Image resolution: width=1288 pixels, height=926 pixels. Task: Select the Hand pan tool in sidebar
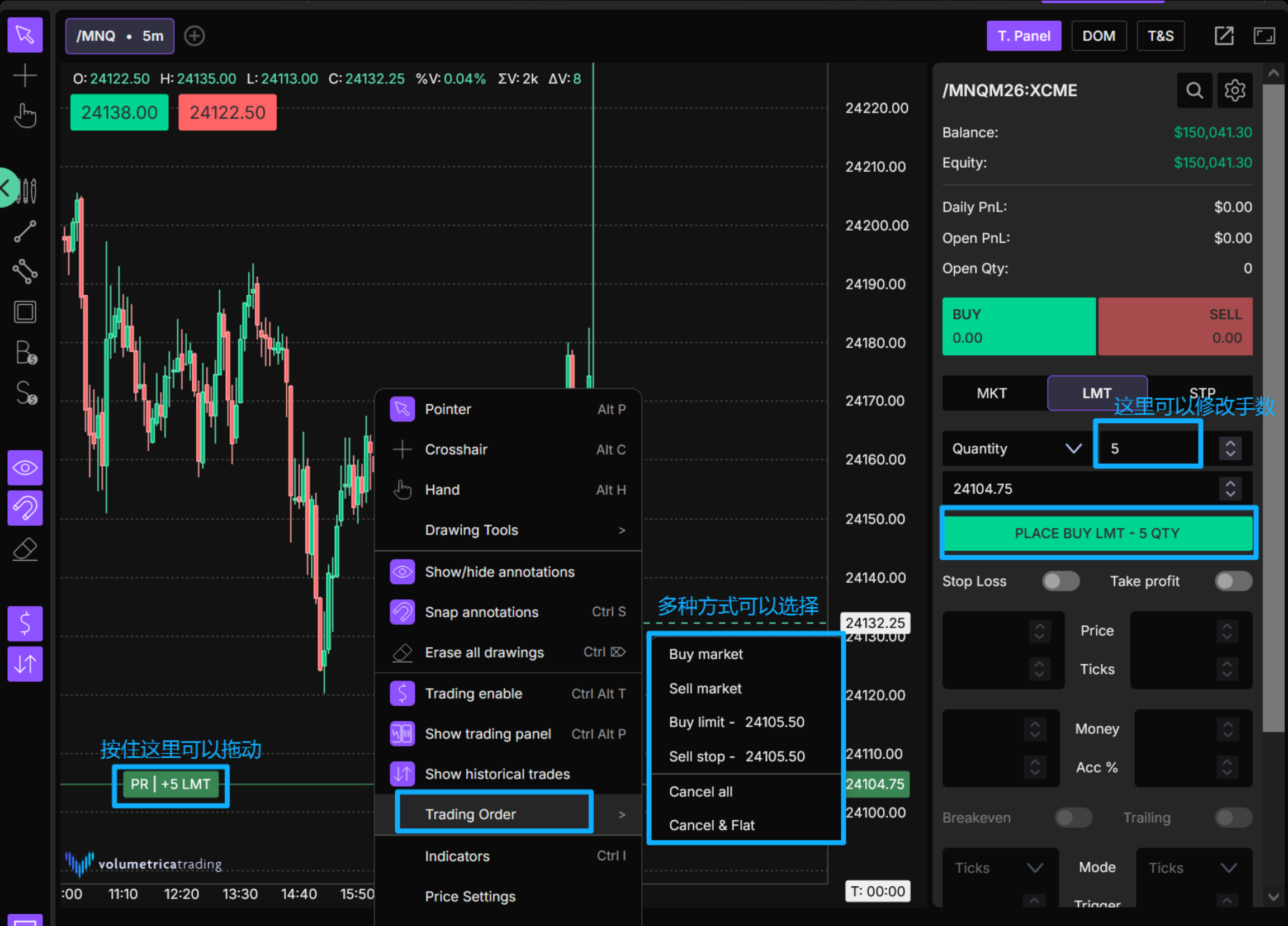point(25,115)
